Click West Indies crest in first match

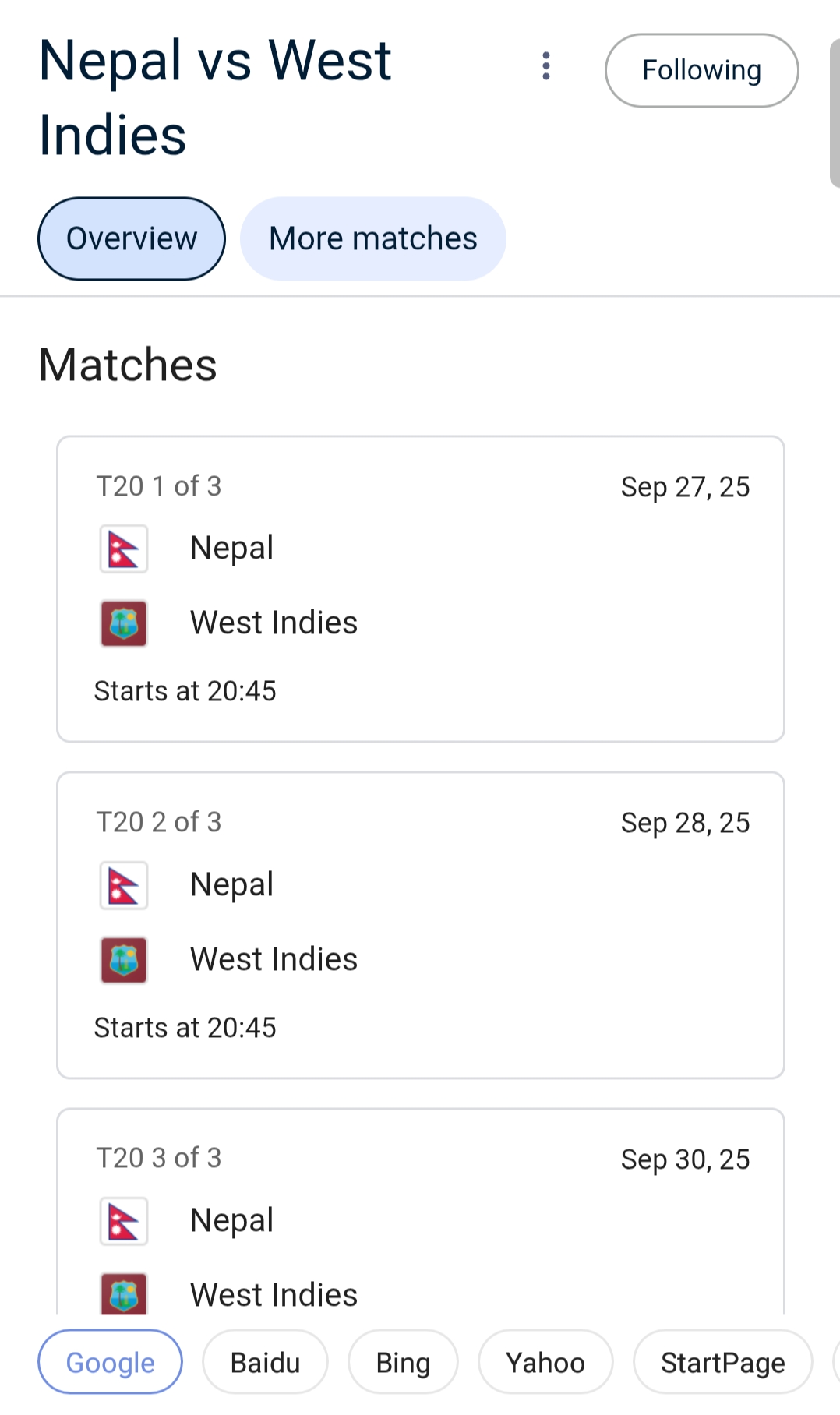coord(124,623)
